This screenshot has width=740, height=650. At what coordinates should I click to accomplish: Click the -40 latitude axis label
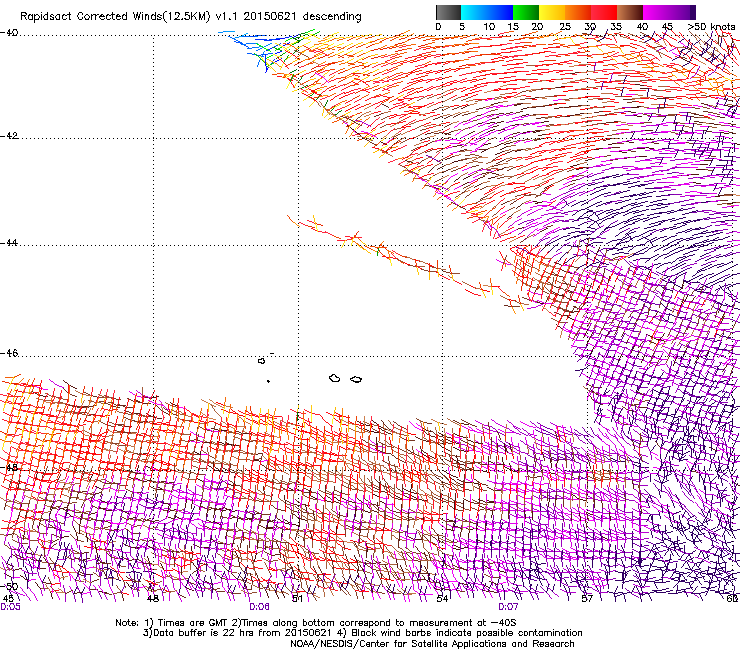[8, 33]
